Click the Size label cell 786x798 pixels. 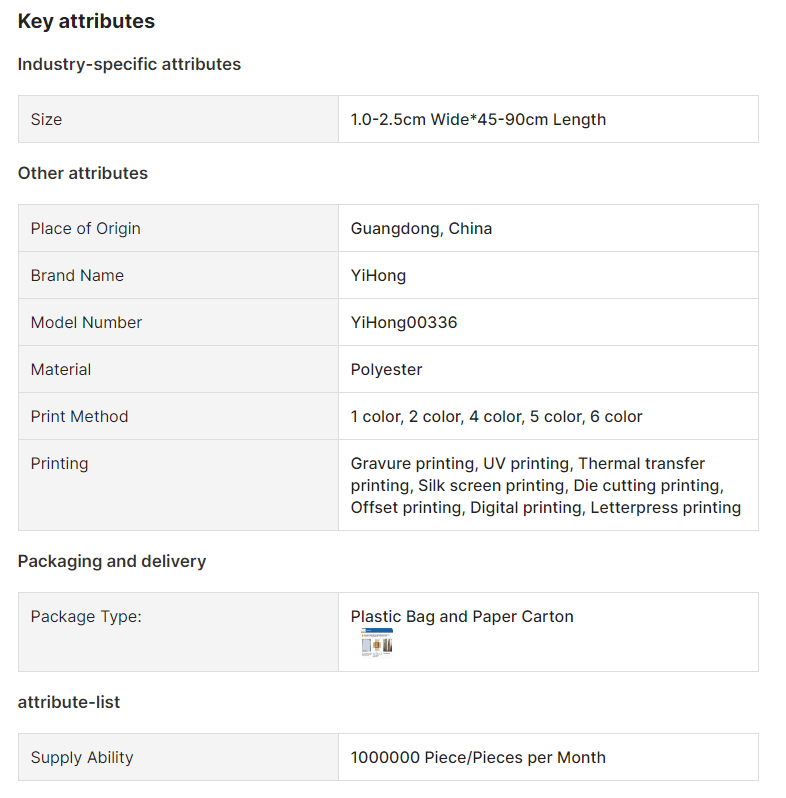(178, 119)
